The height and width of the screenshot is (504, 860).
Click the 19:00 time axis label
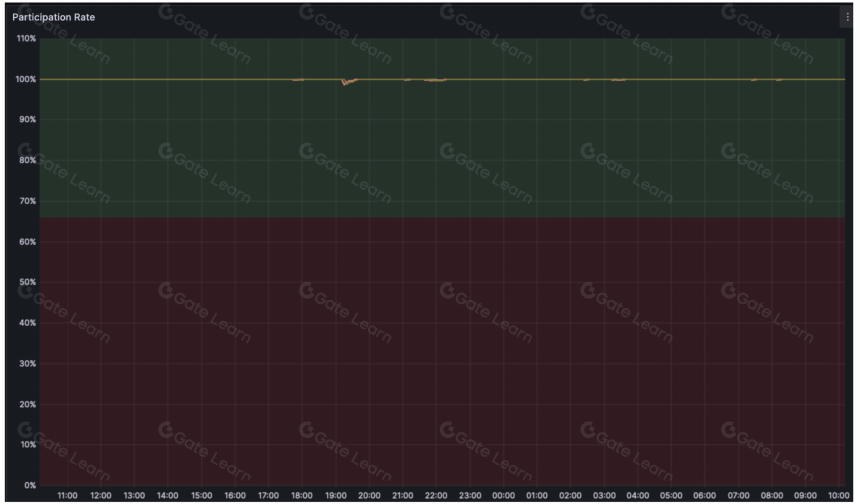(336, 495)
